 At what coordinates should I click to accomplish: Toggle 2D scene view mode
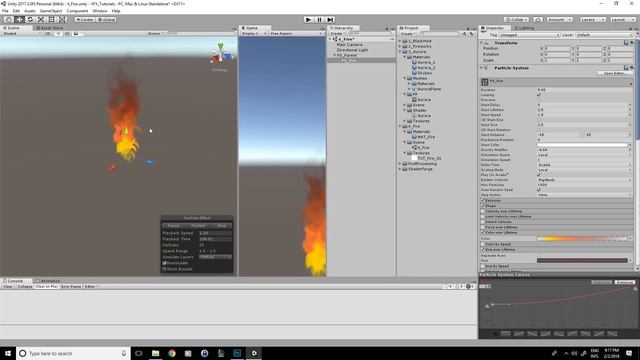tap(48, 33)
